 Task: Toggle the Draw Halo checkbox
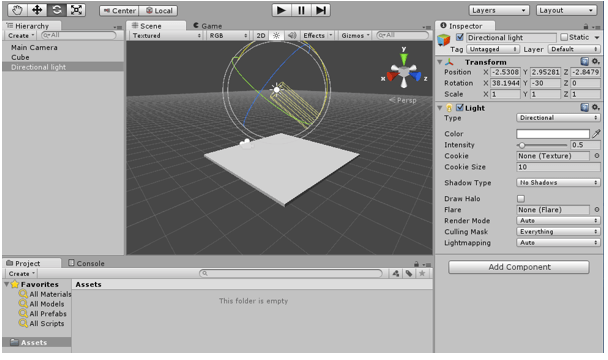pyautogui.click(x=521, y=199)
